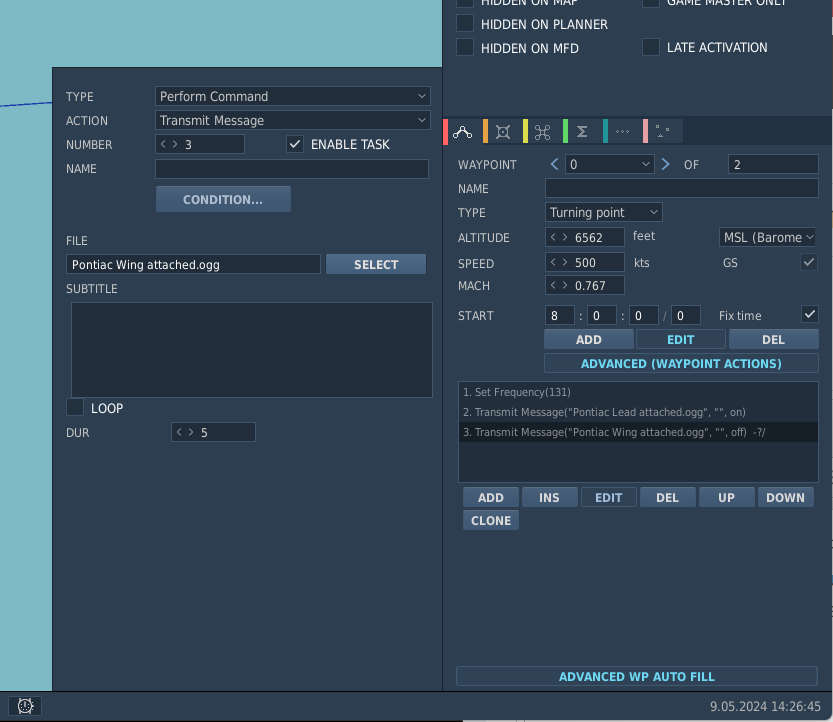833x722 pixels.
Task: Select action 2 Pontiac Lead attached.ogg
Action: (x=638, y=412)
